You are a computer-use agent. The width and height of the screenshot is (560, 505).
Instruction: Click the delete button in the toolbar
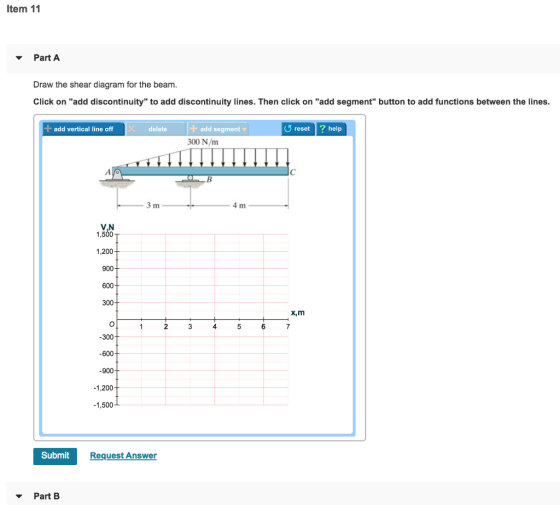(x=156, y=129)
